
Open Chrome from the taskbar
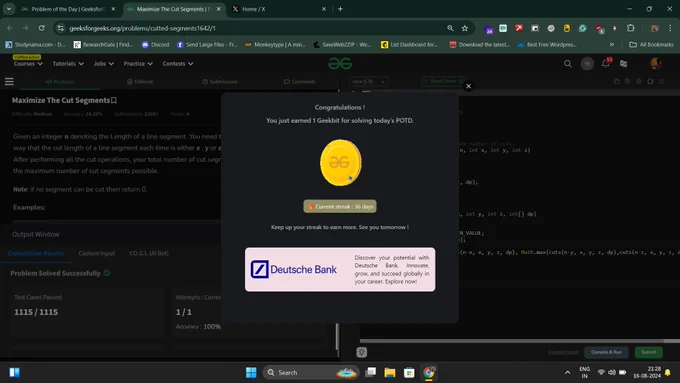(428, 373)
